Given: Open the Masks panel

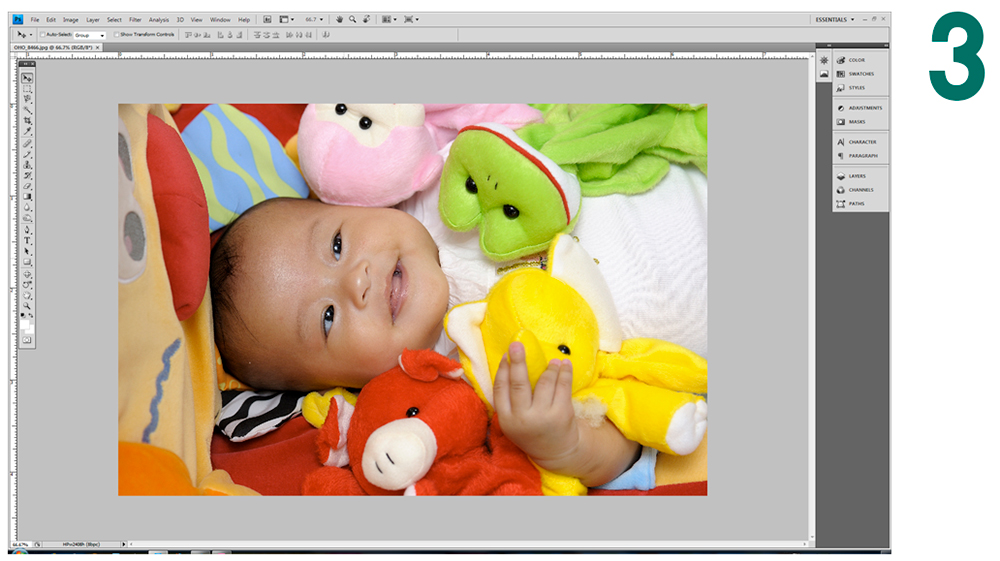Looking at the screenshot, I should 855,122.
